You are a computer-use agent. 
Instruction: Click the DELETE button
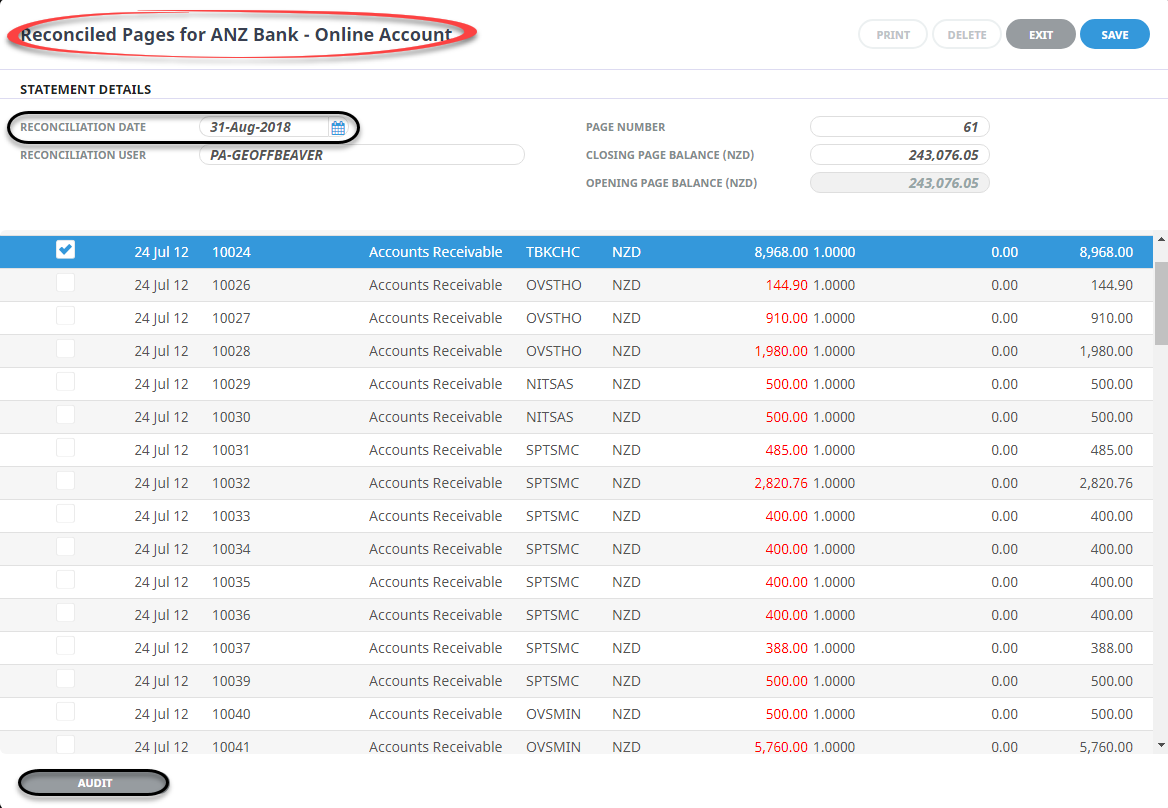point(966,34)
